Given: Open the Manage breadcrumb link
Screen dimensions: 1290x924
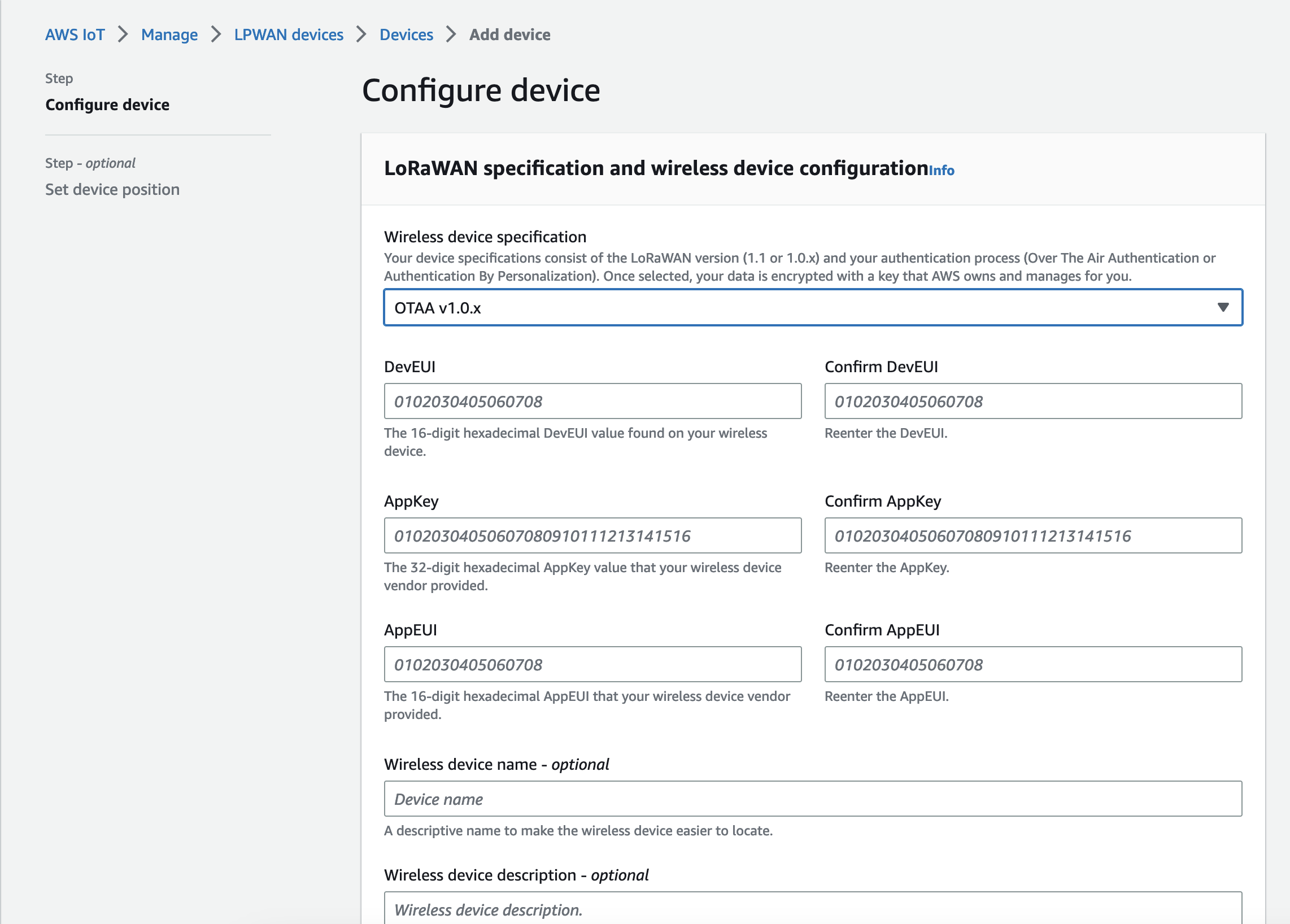Looking at the screenshot, I should coord(169,34).
